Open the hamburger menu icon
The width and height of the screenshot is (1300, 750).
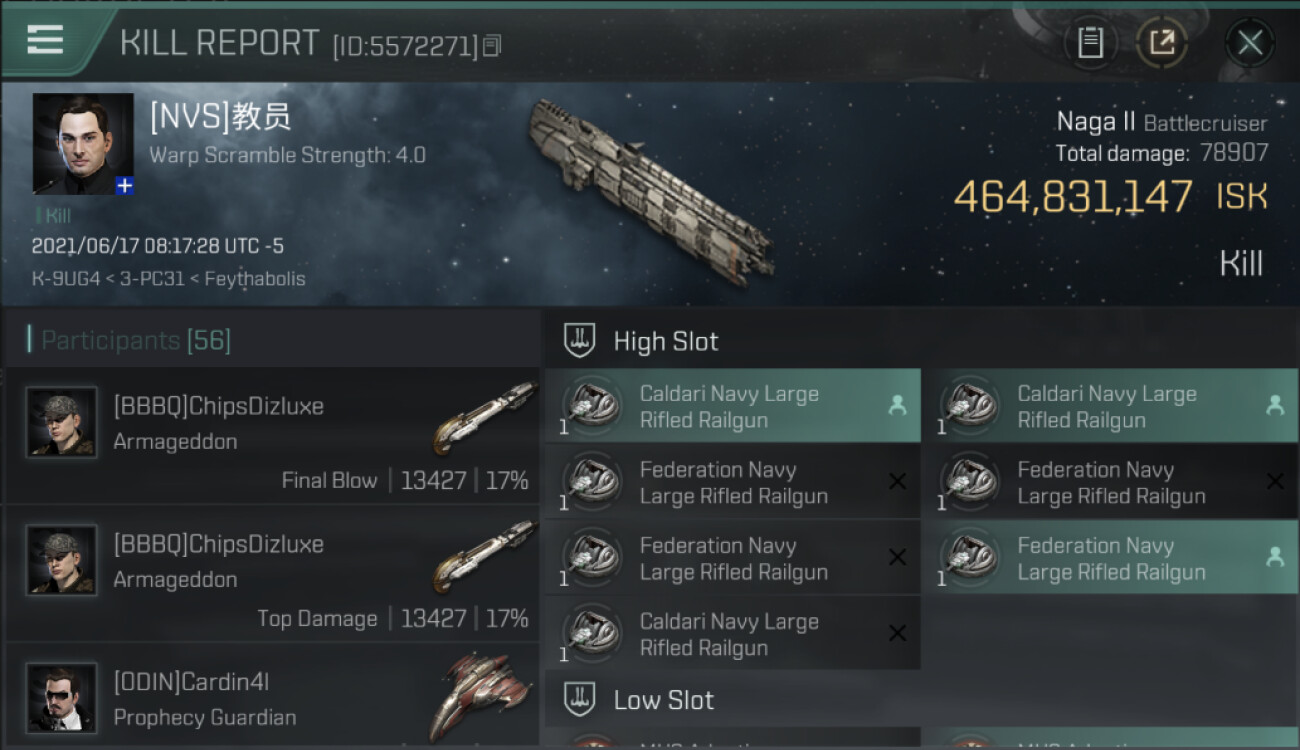pos(45,40)
